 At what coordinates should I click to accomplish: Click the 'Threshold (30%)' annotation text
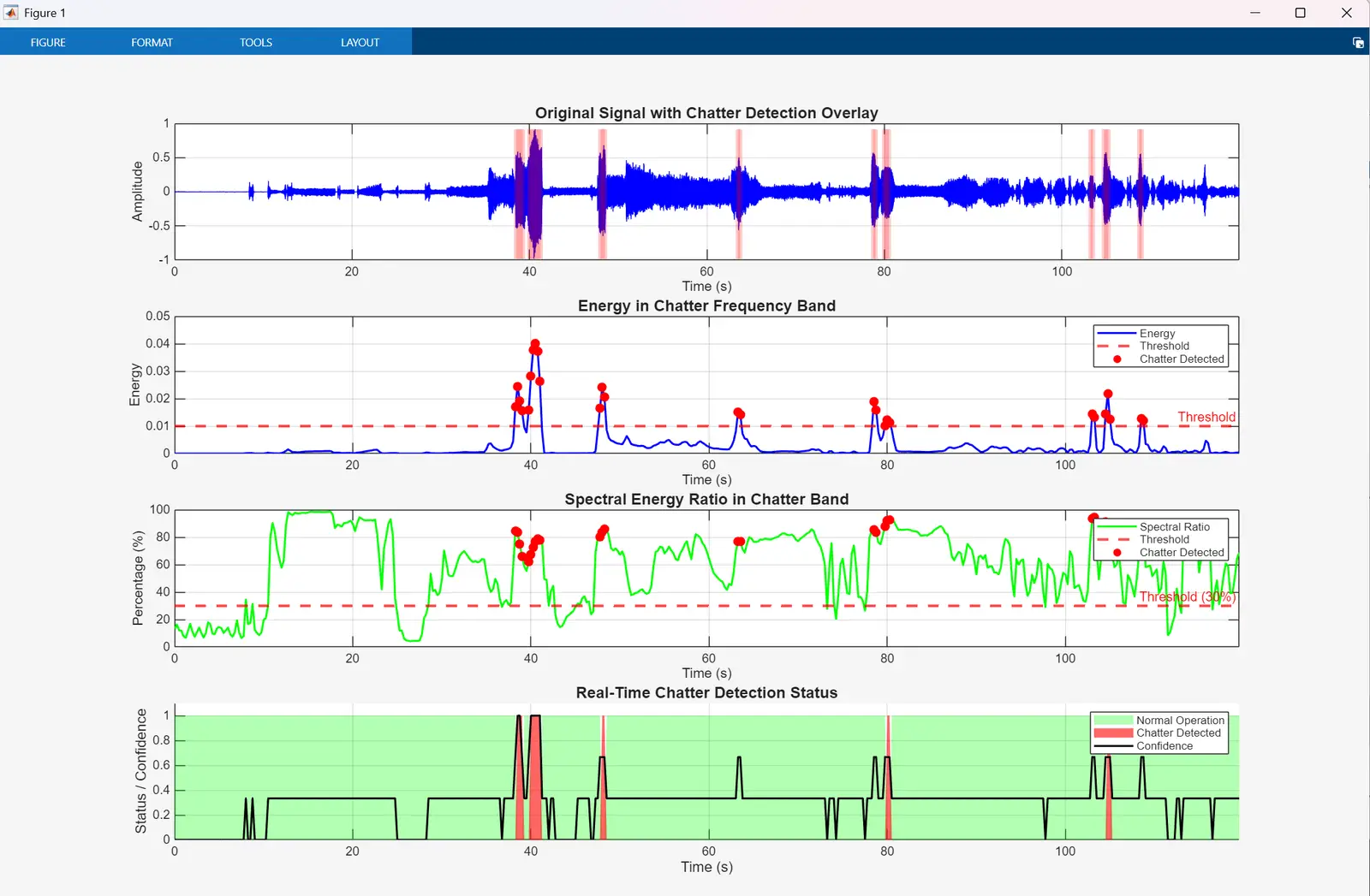(1188, 597)
